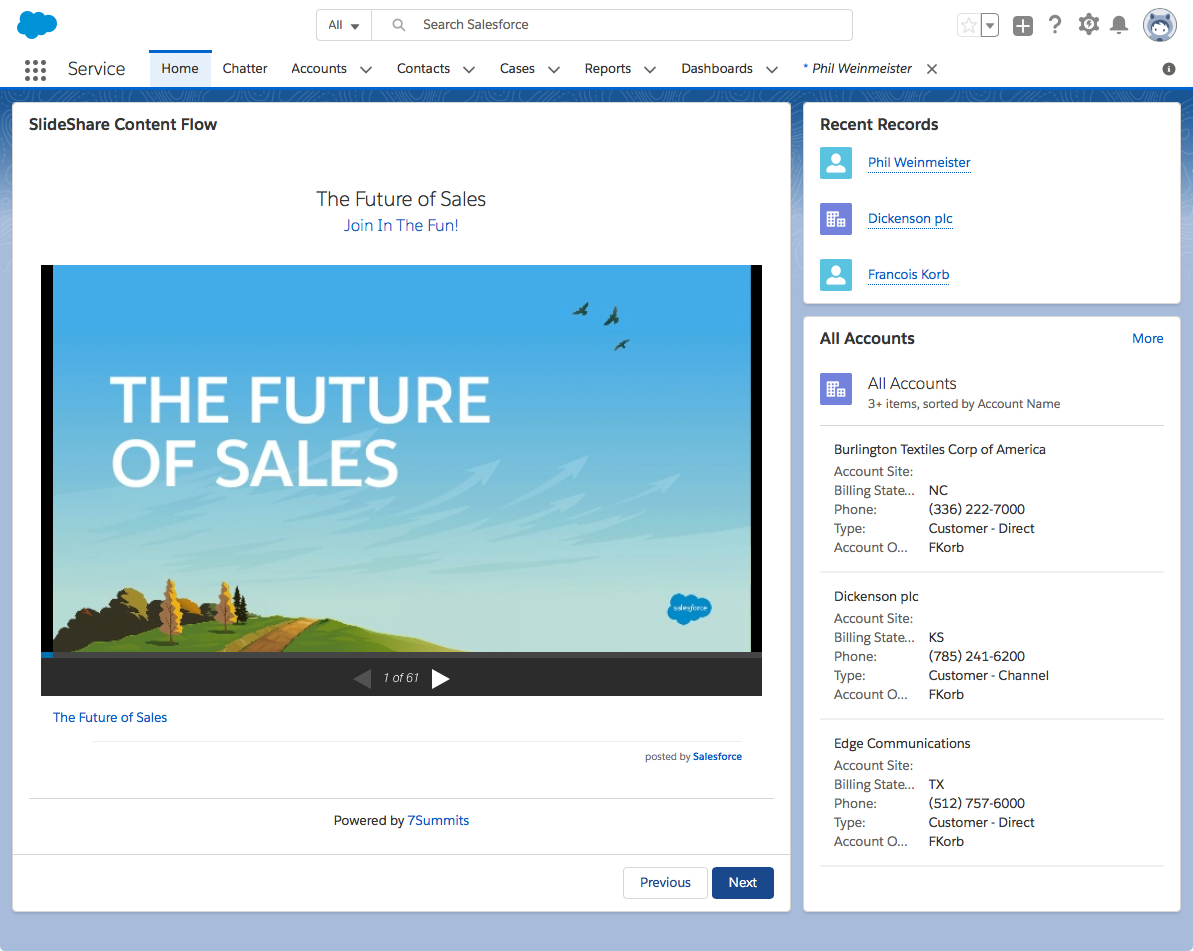This screenshot has height=951, width=1193.
Task: Open the notifications bell
Action: click(x=1118, y=25)
